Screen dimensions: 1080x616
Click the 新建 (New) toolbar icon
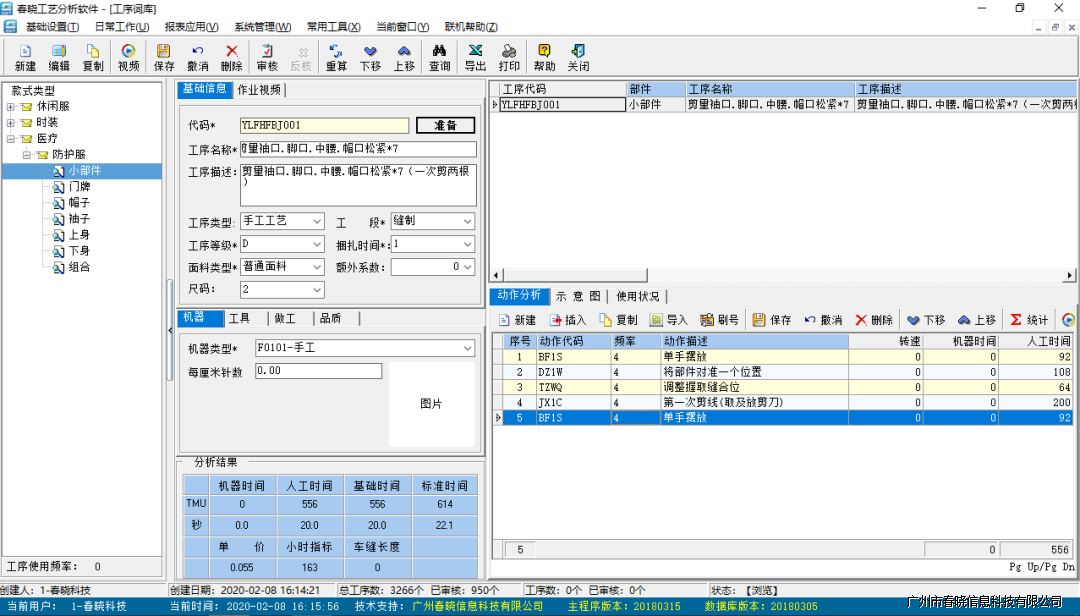25,57
